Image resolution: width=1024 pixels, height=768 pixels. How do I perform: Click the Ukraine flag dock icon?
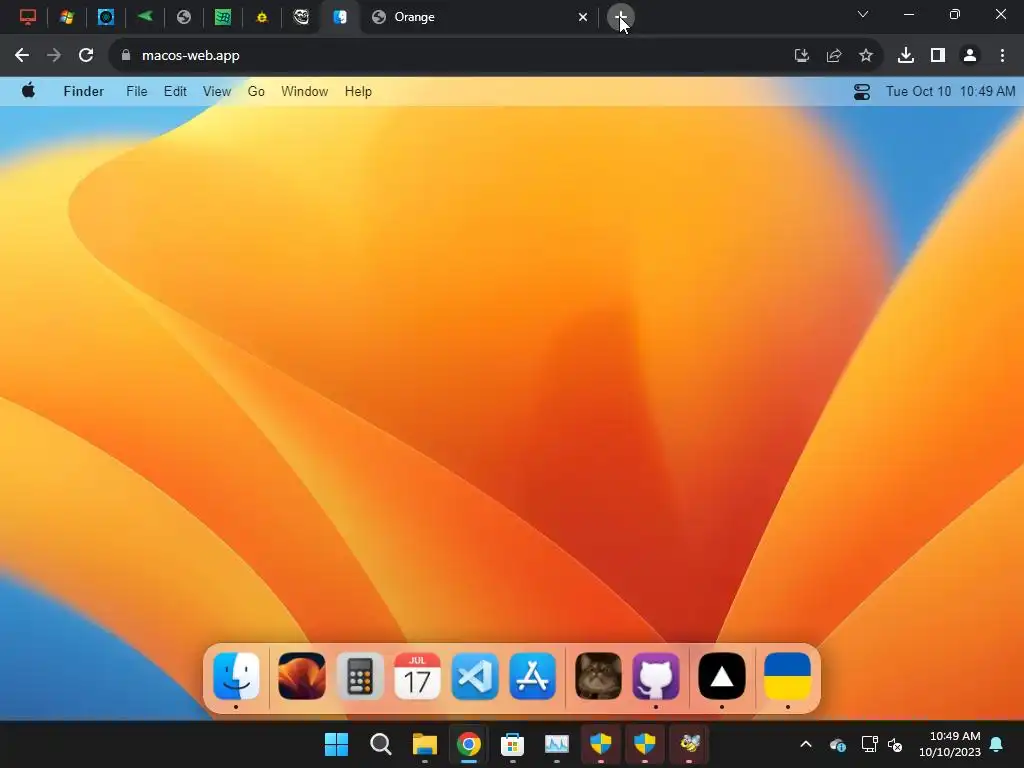click(x=788, y=676)
